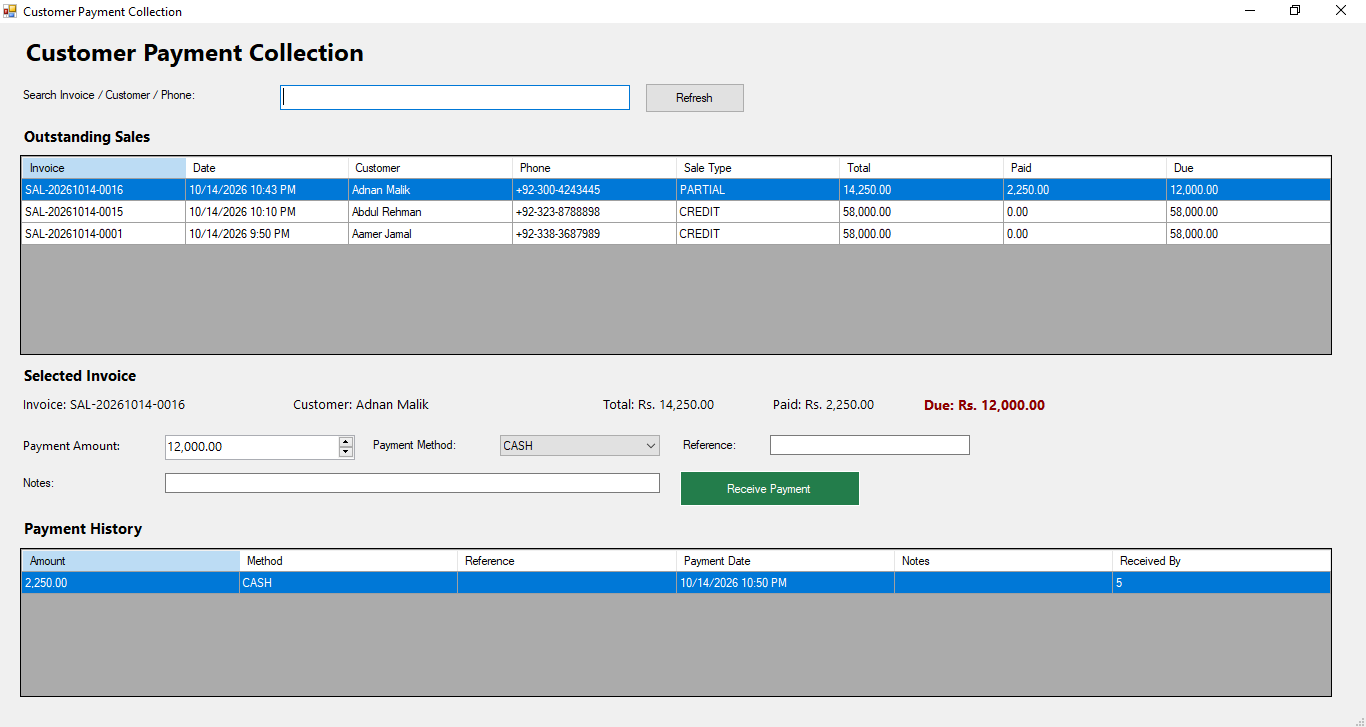This screenshot has height=727, width=1366.
Task: Click the Notes input field
Action: coord(412,483)
